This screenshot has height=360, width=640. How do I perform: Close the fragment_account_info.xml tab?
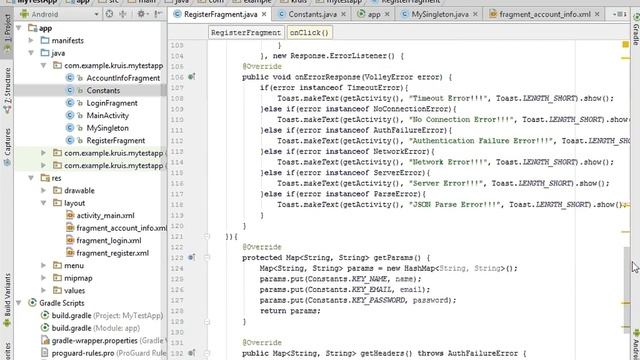coord(597,14)
